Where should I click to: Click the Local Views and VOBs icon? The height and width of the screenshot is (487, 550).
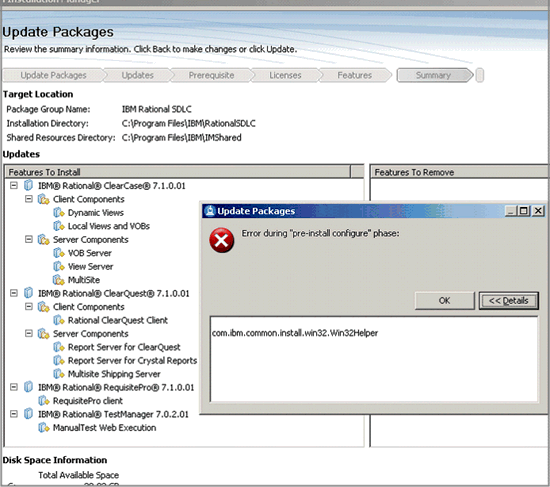pos(59,226)
